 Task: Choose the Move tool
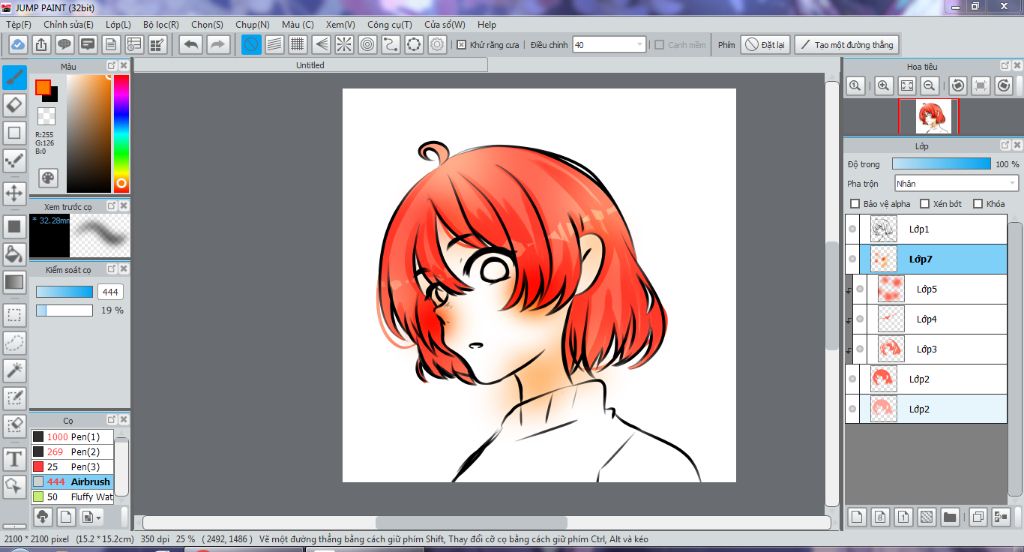click(x=14, y=193)
